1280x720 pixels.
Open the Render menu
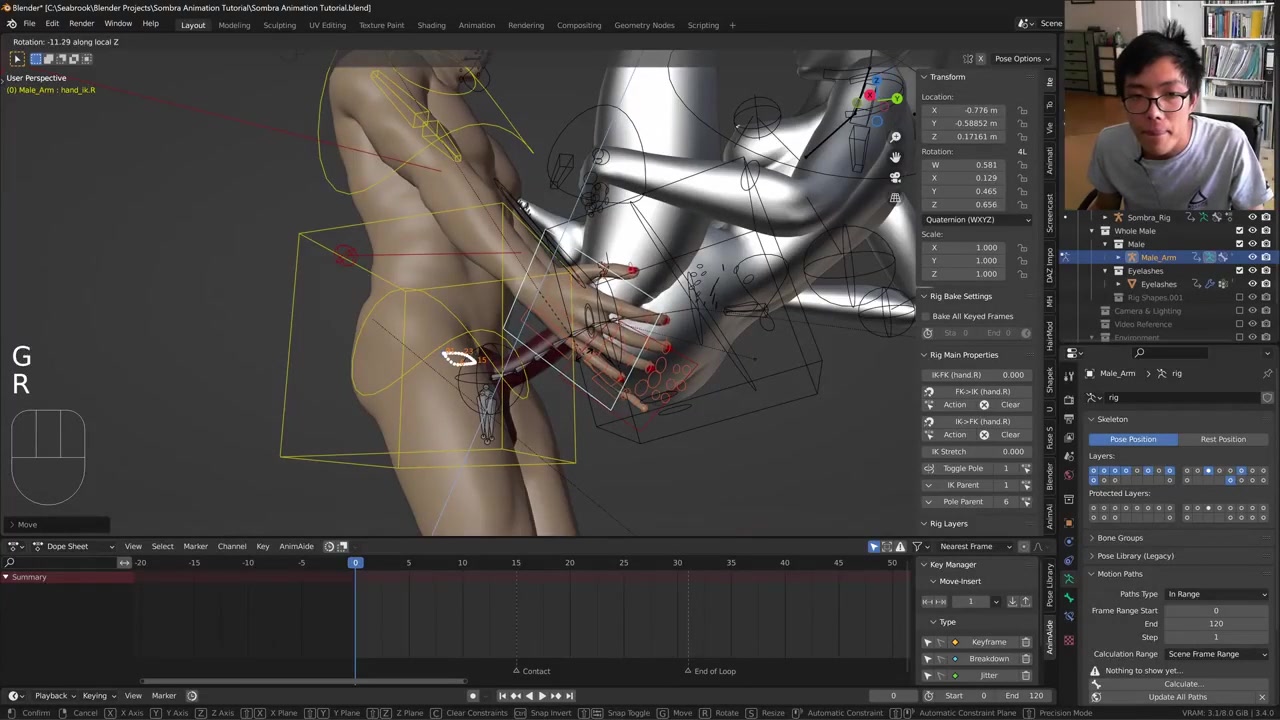pos(81,24)
